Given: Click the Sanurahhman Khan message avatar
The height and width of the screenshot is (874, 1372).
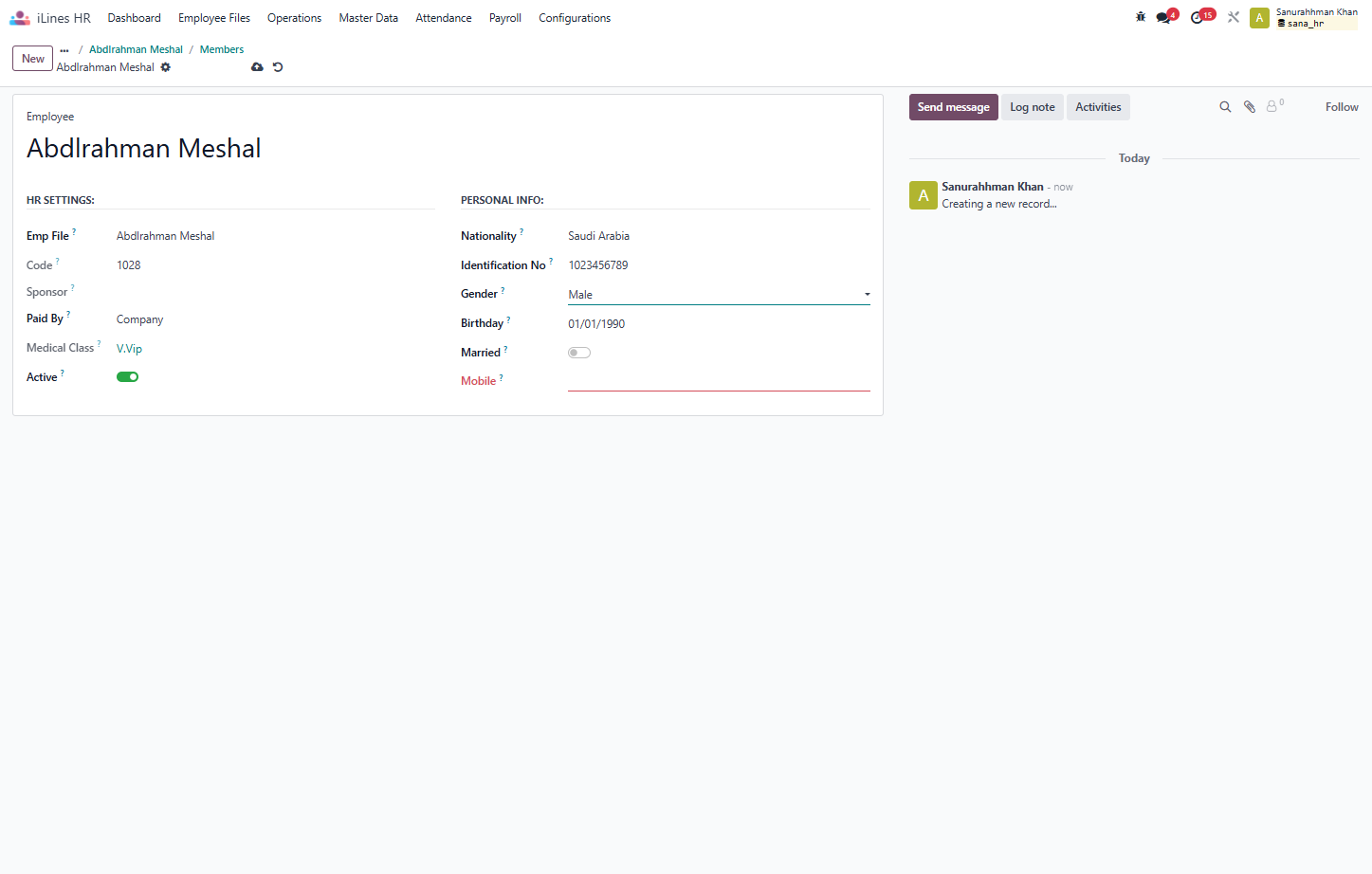Looking at the screenshot, I should click(924, 195).
